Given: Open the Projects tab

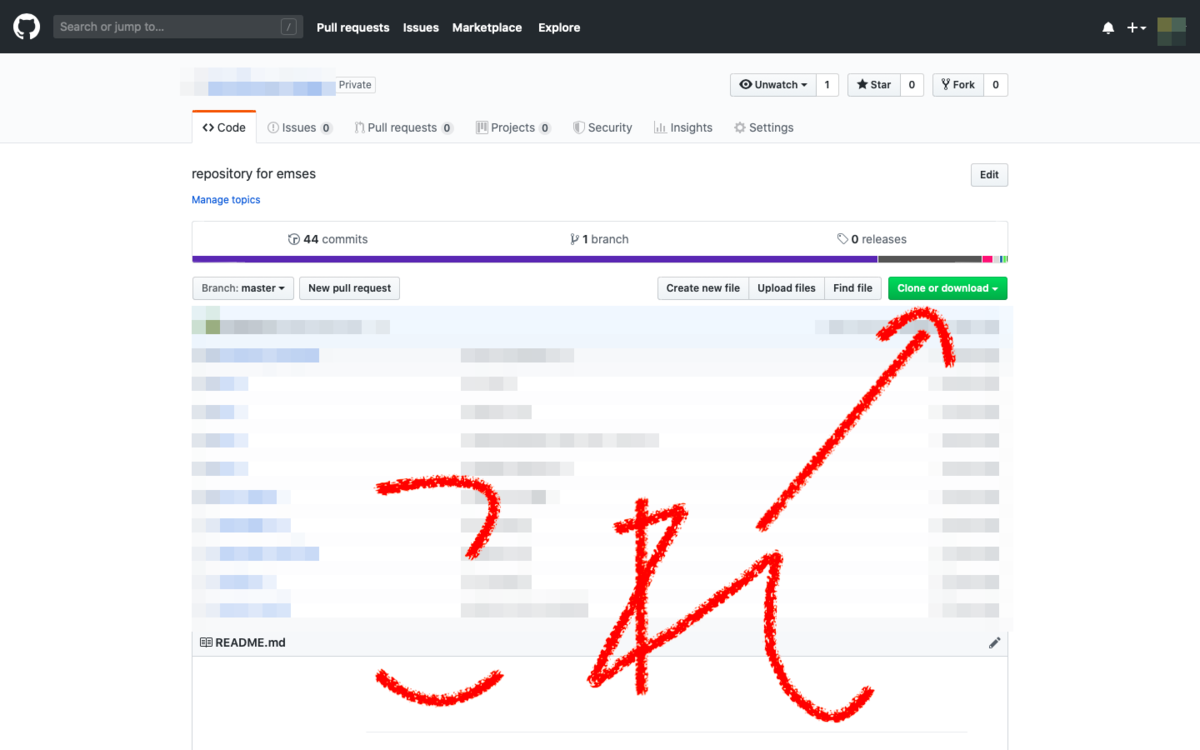Looking at the screenshot, I should click(513, 128).
